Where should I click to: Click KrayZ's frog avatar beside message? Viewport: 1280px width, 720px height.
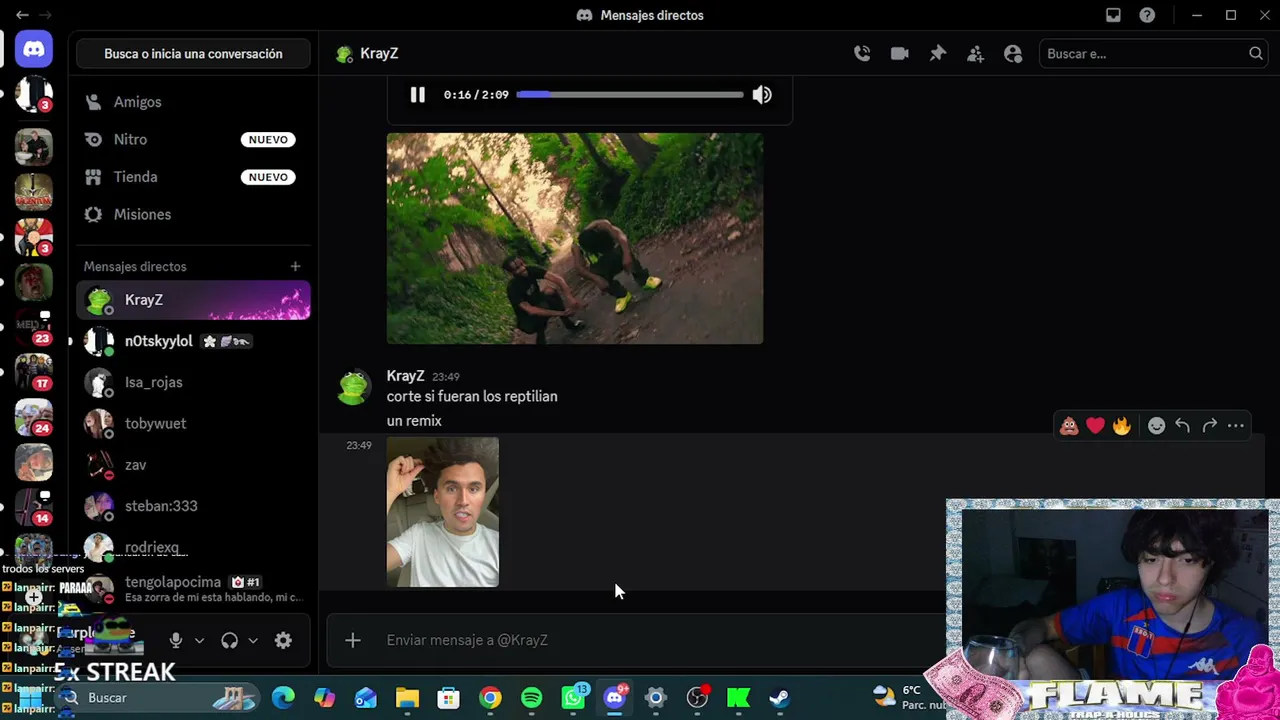click(353, 387)
